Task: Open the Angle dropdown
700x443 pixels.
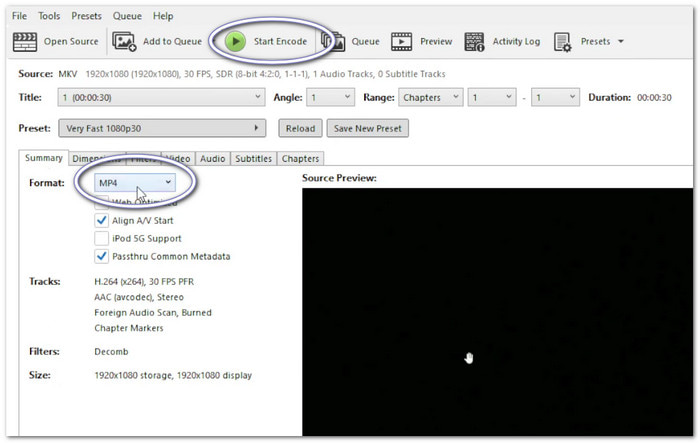Action: [330, 97]
